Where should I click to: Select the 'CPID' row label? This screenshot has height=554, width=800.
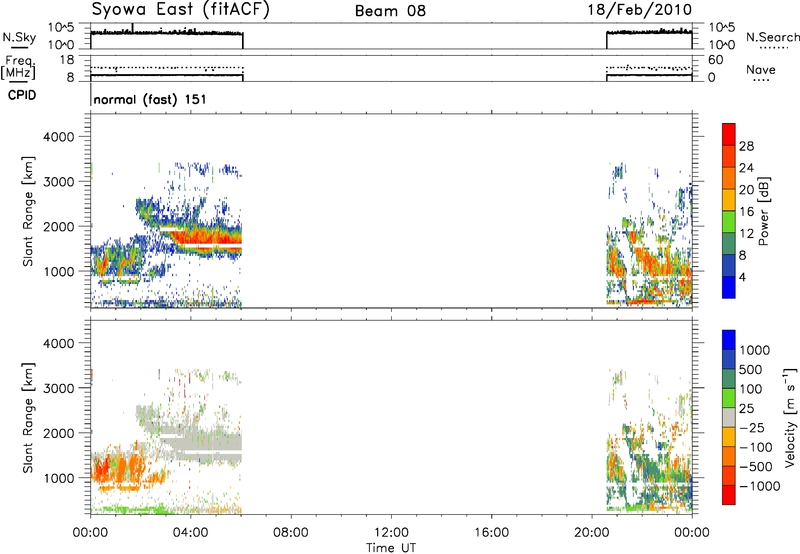[x=22, y=95]
